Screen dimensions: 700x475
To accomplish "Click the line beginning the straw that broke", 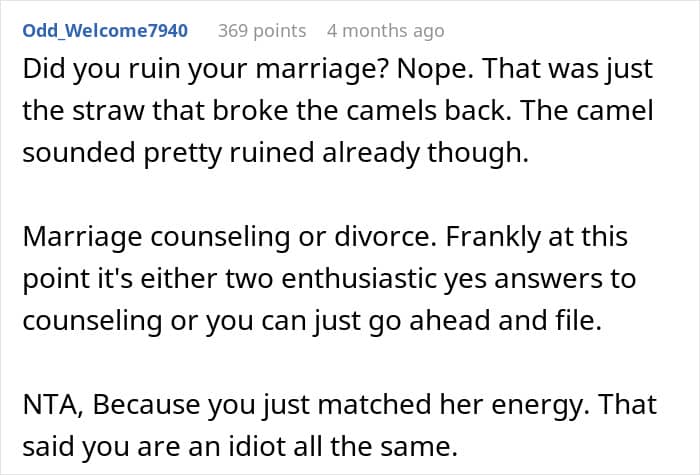I will point(338,111).
